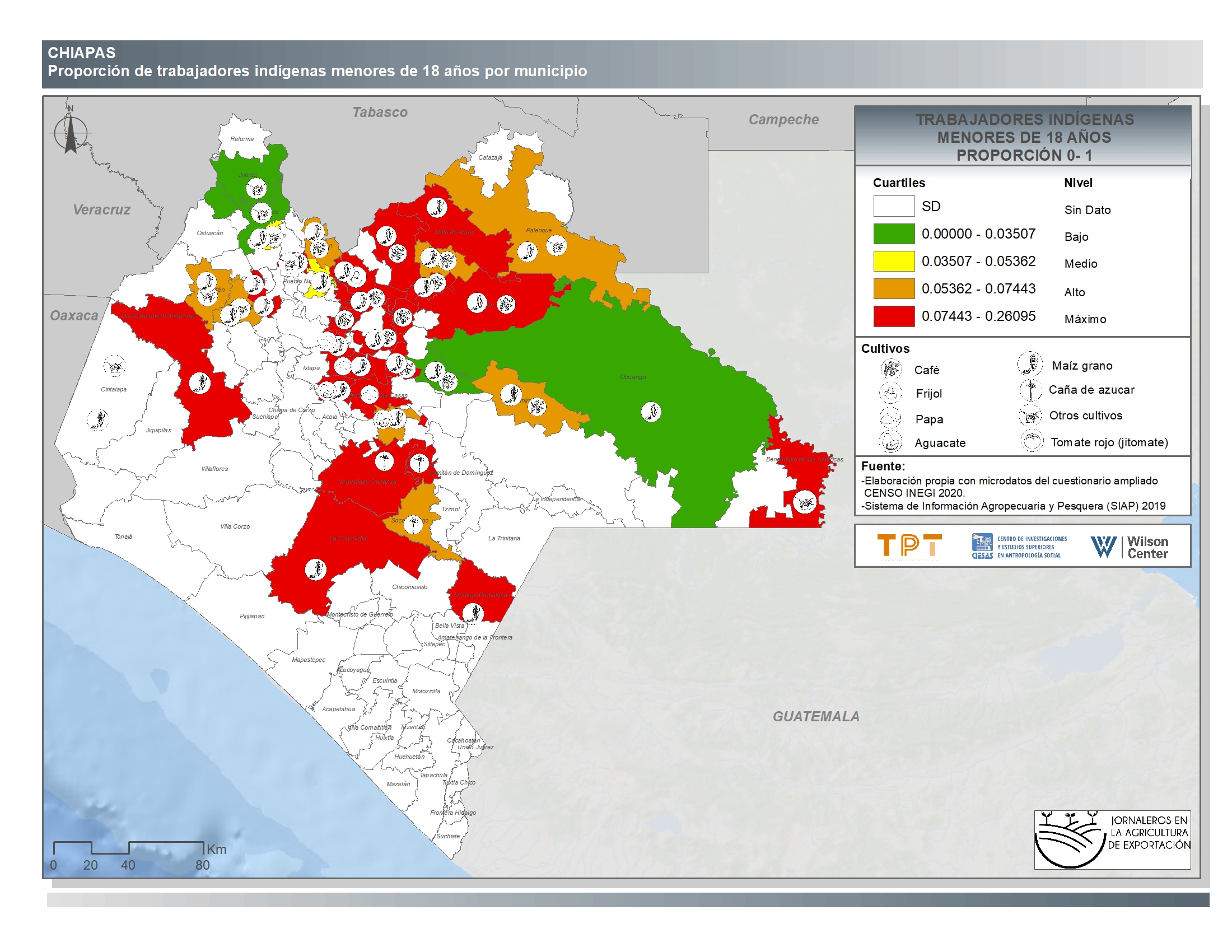Viewport: 1232px width, 952px height.
Task: Click the Tomate rojo legend icon
Action: (1032, 441)
